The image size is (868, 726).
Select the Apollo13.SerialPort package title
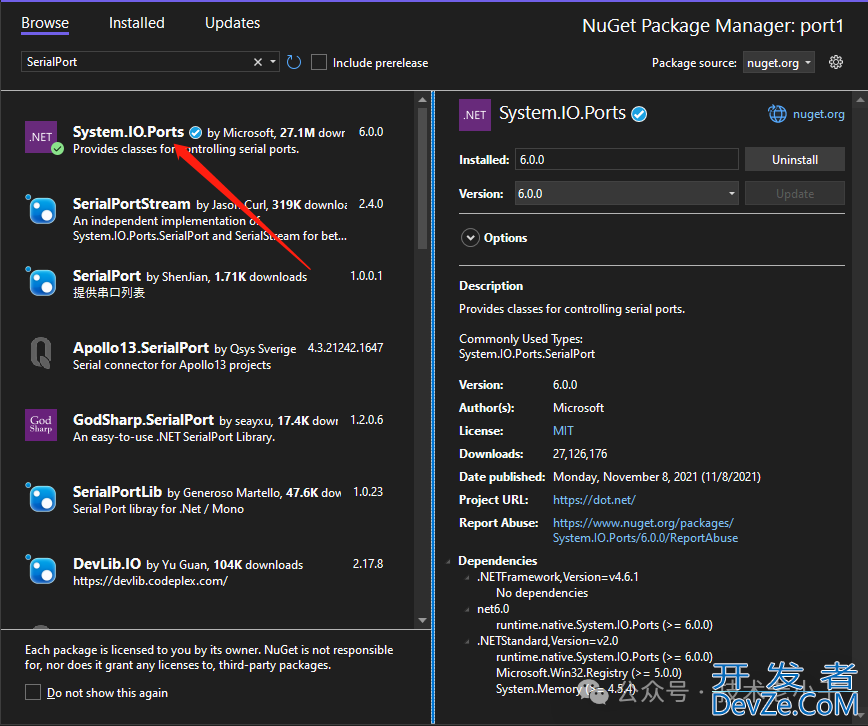coord(141,348)
